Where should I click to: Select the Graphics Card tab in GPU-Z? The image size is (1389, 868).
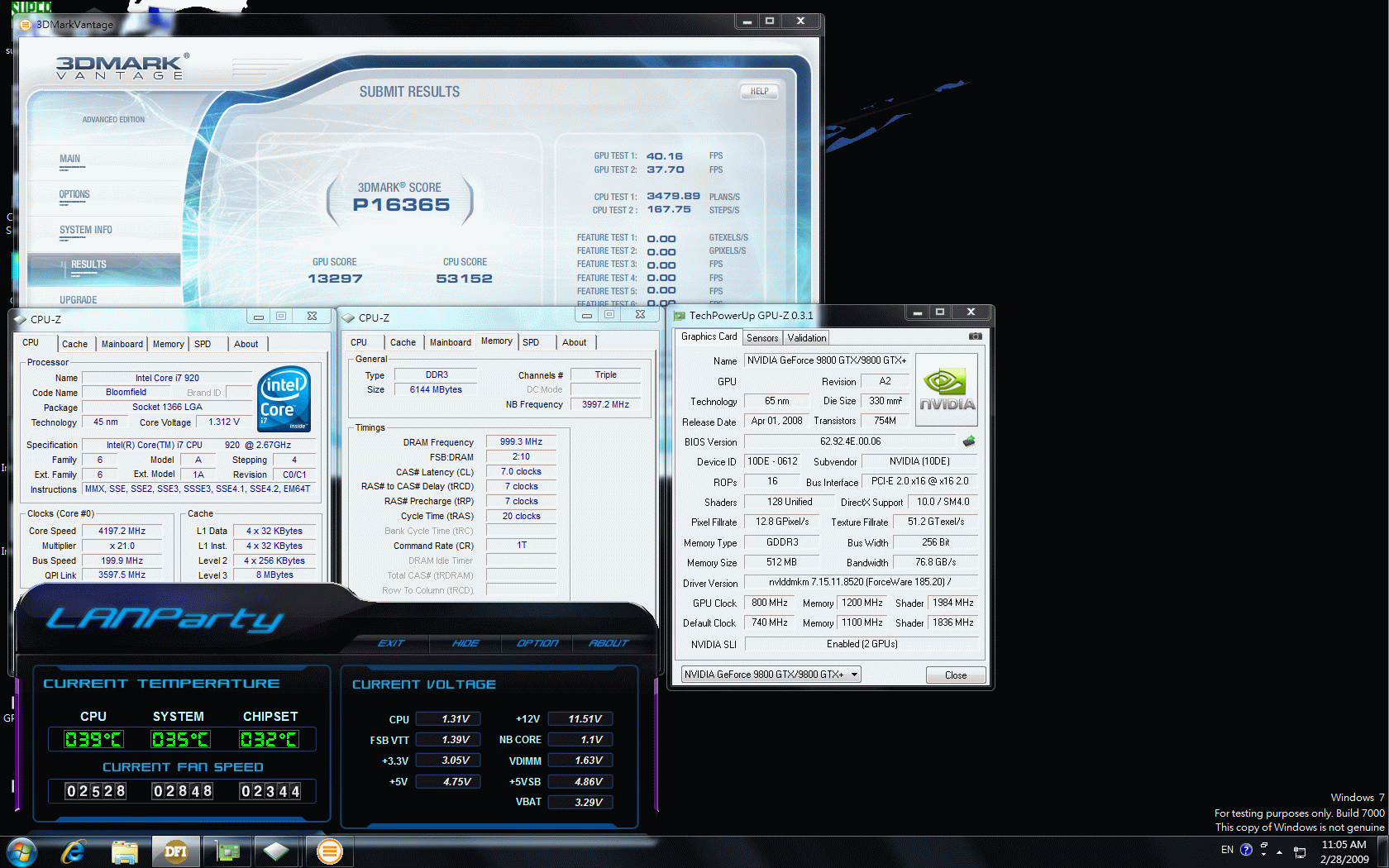709,336
